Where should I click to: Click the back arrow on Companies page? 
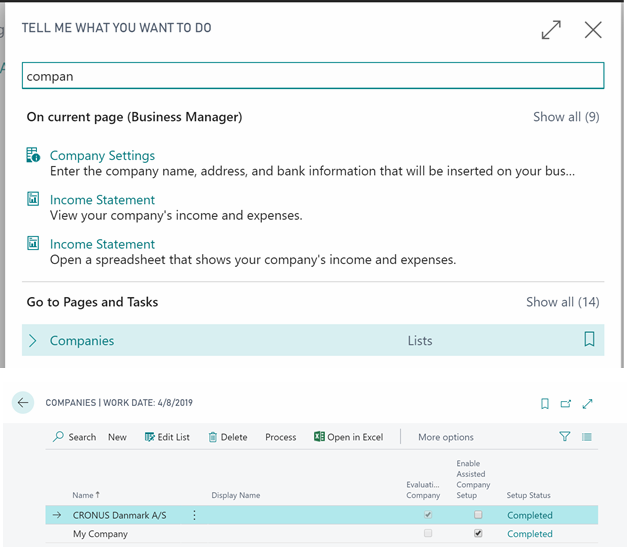(x=23, y=403)
